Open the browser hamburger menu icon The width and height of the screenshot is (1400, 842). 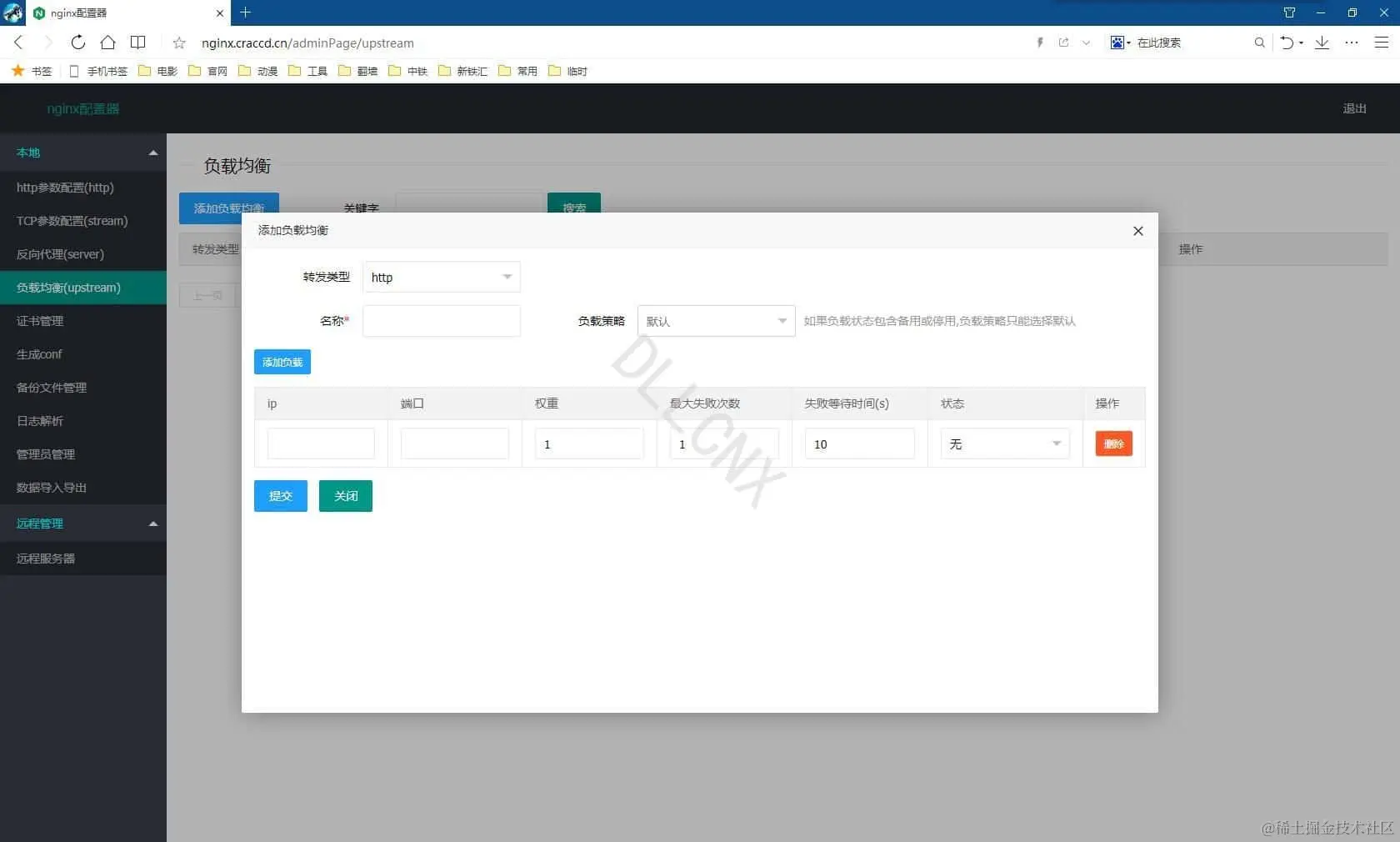pyautogui.click(x=1382, y=43)
